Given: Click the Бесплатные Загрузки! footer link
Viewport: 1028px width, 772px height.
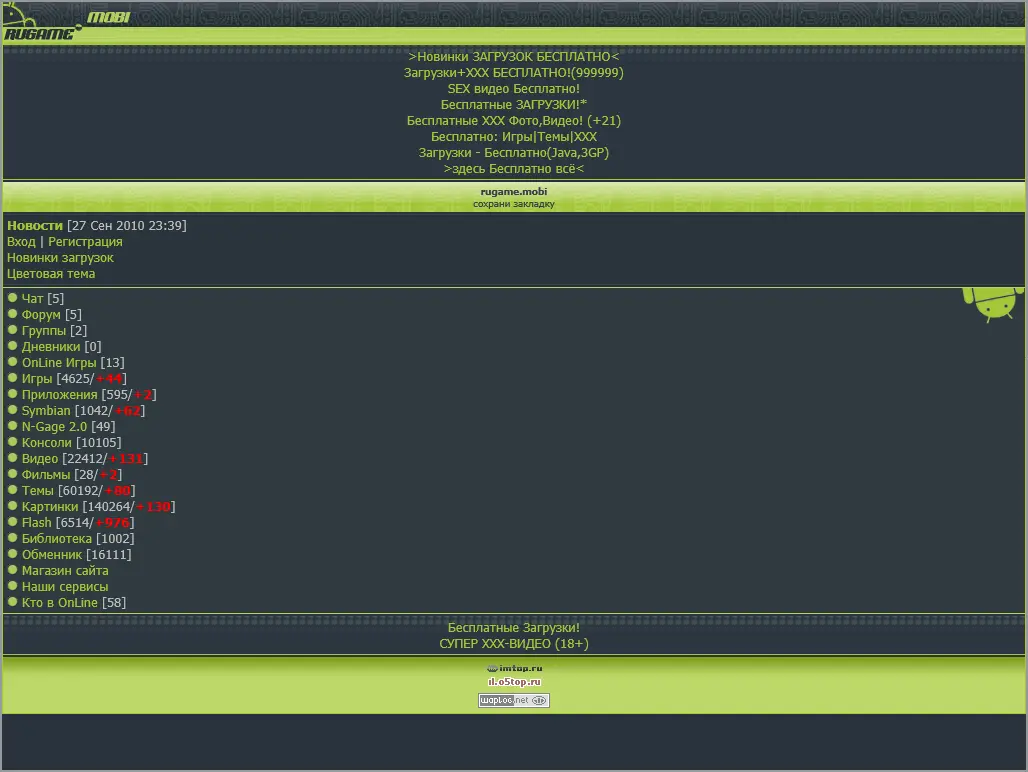Looking at the screenshot, I should pyautogui.click(x=514, y=628).
